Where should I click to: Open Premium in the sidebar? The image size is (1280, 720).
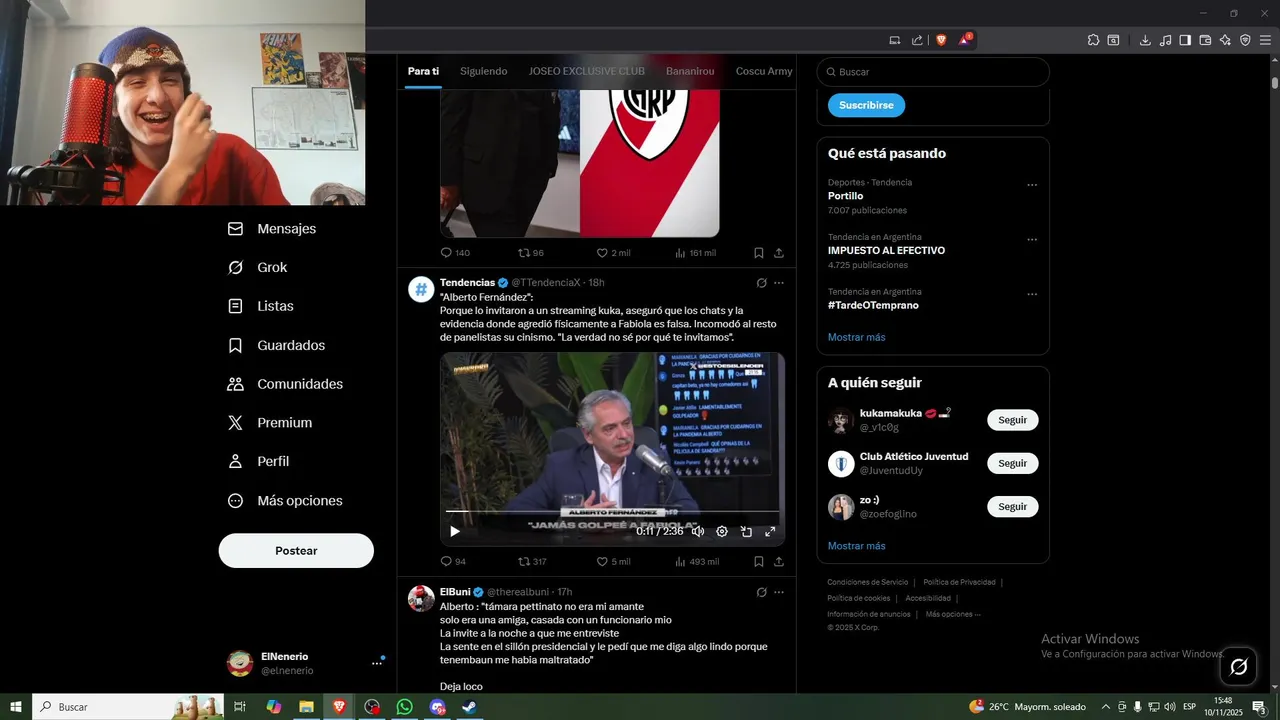pos(270,423)
